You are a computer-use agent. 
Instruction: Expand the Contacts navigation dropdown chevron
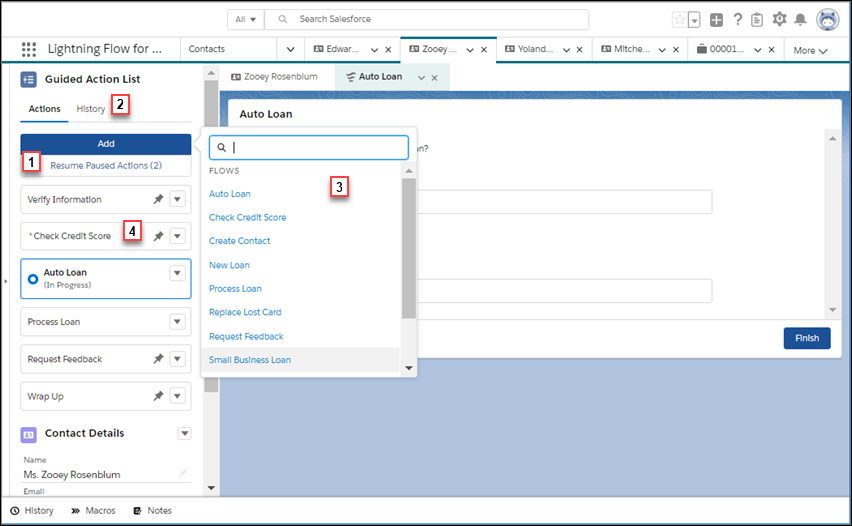pyautogui.click(x=291, y=49)
